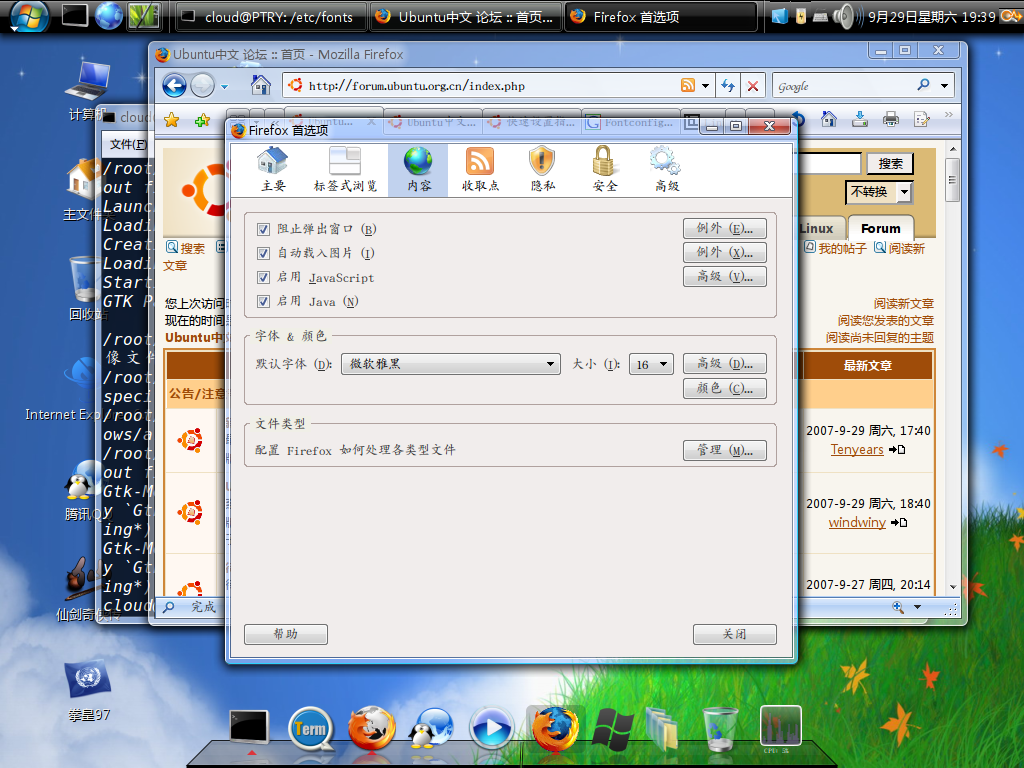Screen dimensions: 1024x768
Task: Go back with Firefox's blue back arrow
Action: pos(174,86)
